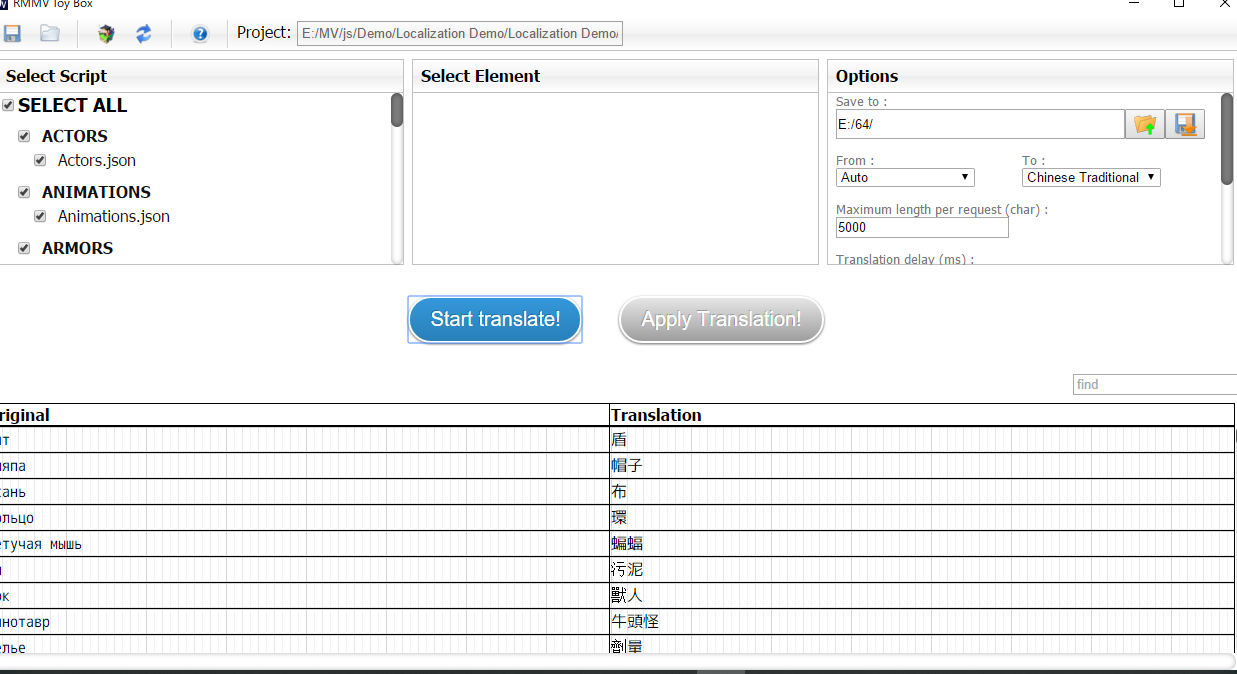The width and height of the screenshot is (1237, 674).
Task: Browse save folder with green-arrow folder icon
Action: (x=1145, y=124)
